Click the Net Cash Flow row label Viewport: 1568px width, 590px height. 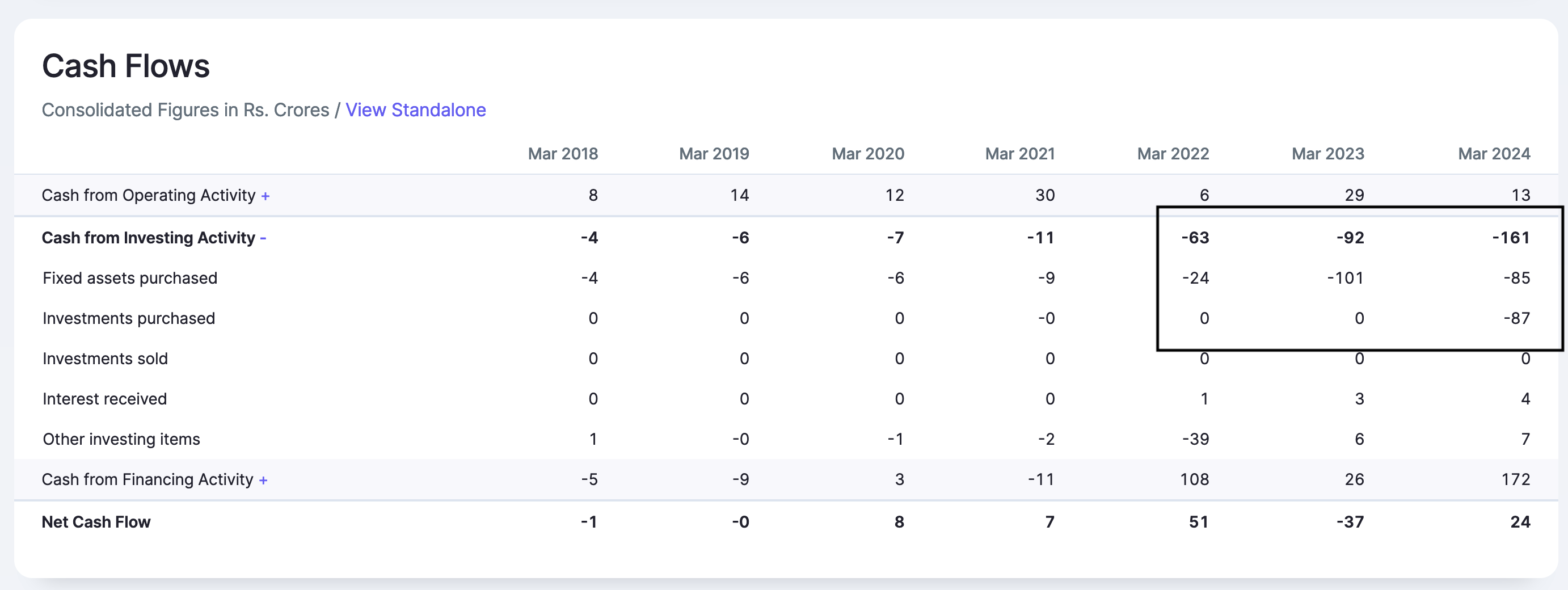coord(95,522)
